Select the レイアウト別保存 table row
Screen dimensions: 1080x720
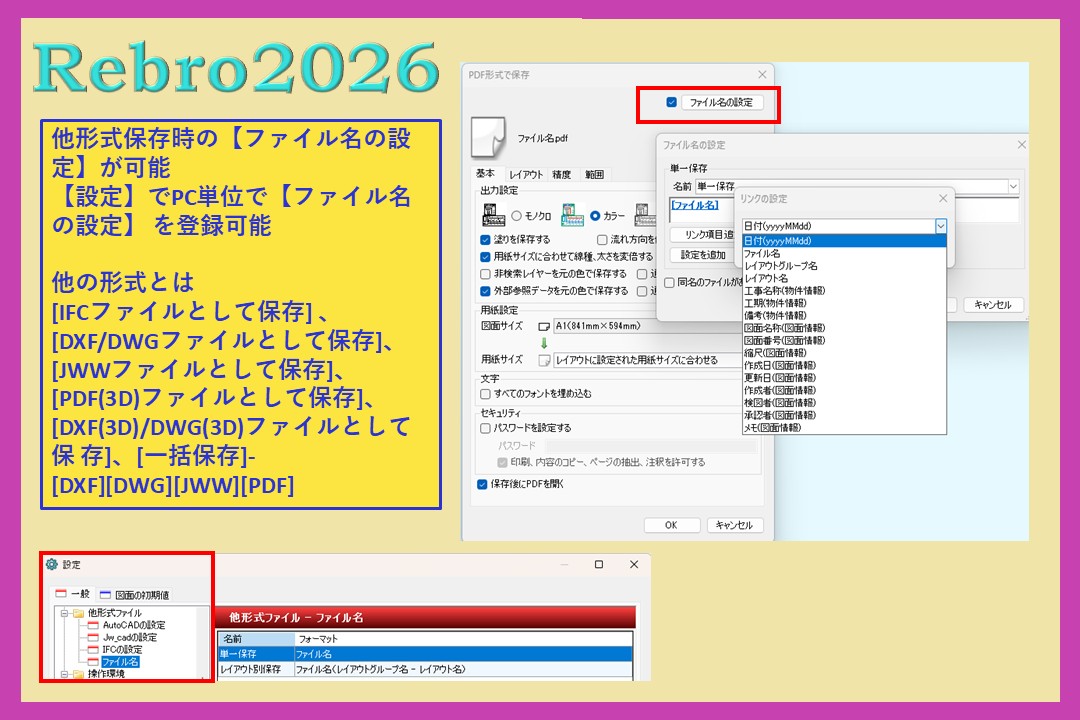click(425, 669)
